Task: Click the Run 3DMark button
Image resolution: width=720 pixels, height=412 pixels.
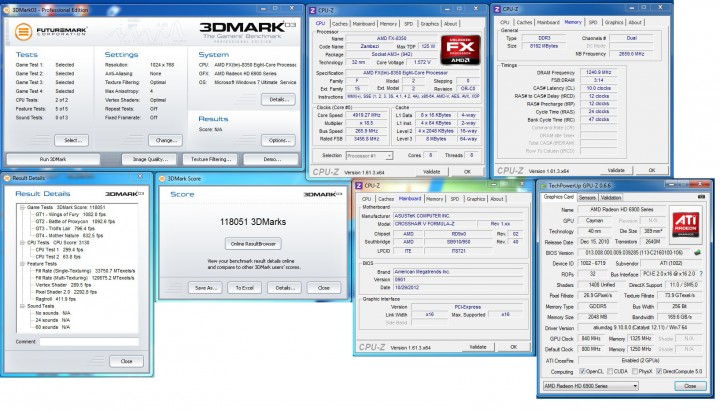Action: pyautogui.click(x=53, y=159)
